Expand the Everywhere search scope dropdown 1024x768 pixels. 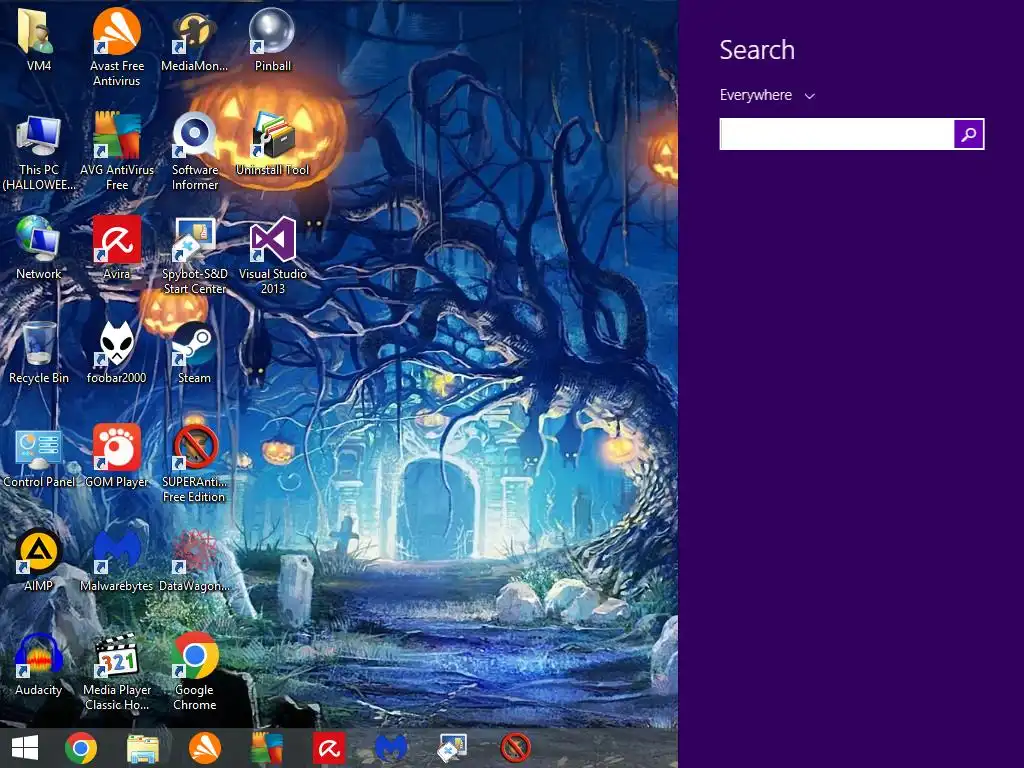point(767,95)
